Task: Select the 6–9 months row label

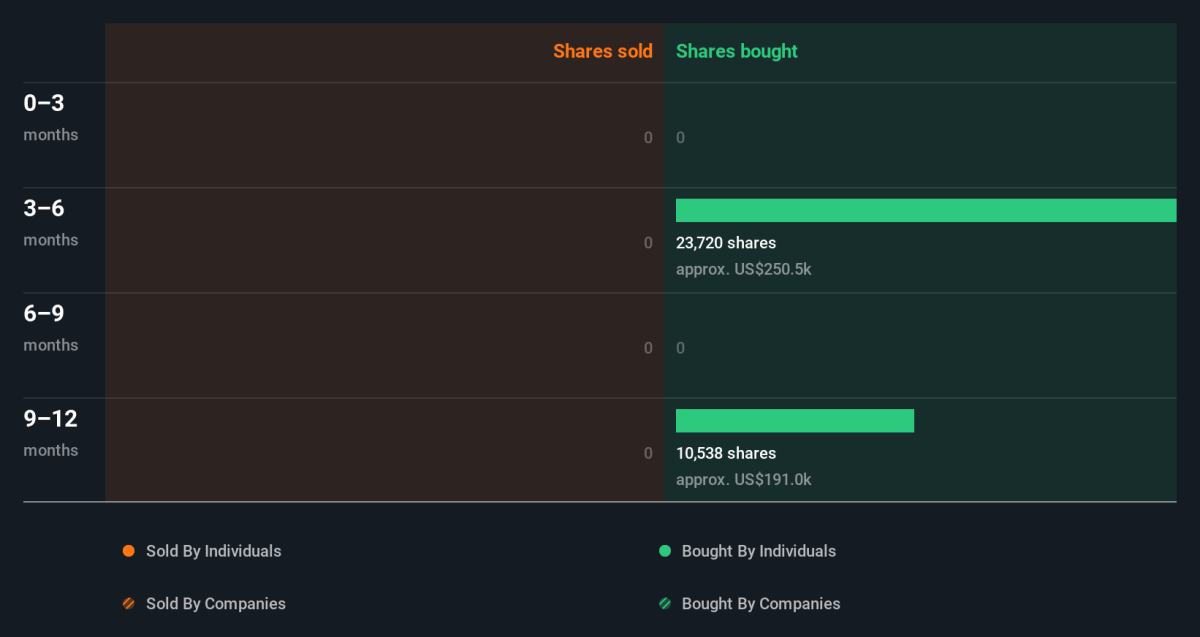Action: pyautogui.click(x=50, y=327)
